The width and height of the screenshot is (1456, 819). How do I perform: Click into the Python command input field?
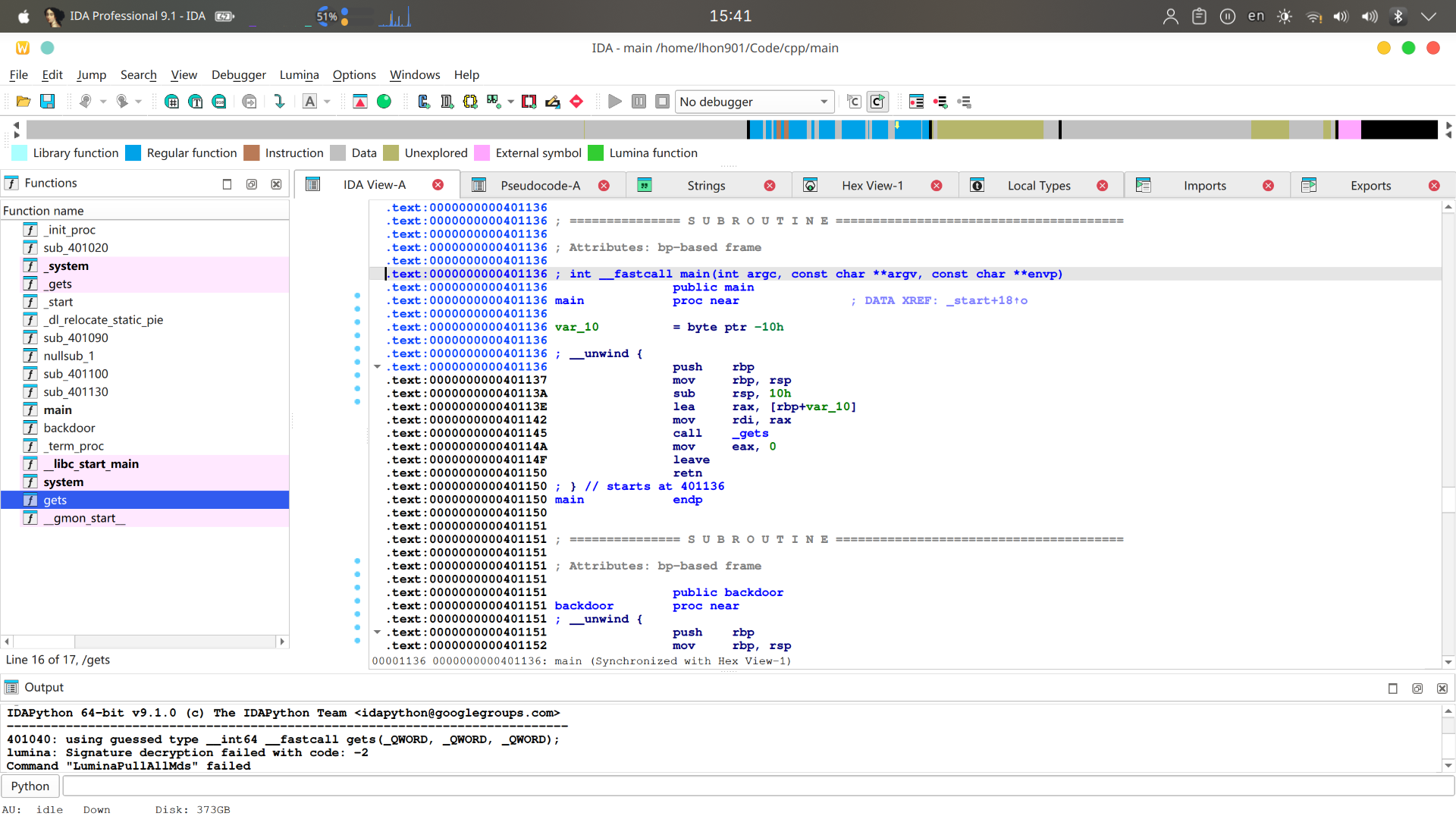pos(758,786)
